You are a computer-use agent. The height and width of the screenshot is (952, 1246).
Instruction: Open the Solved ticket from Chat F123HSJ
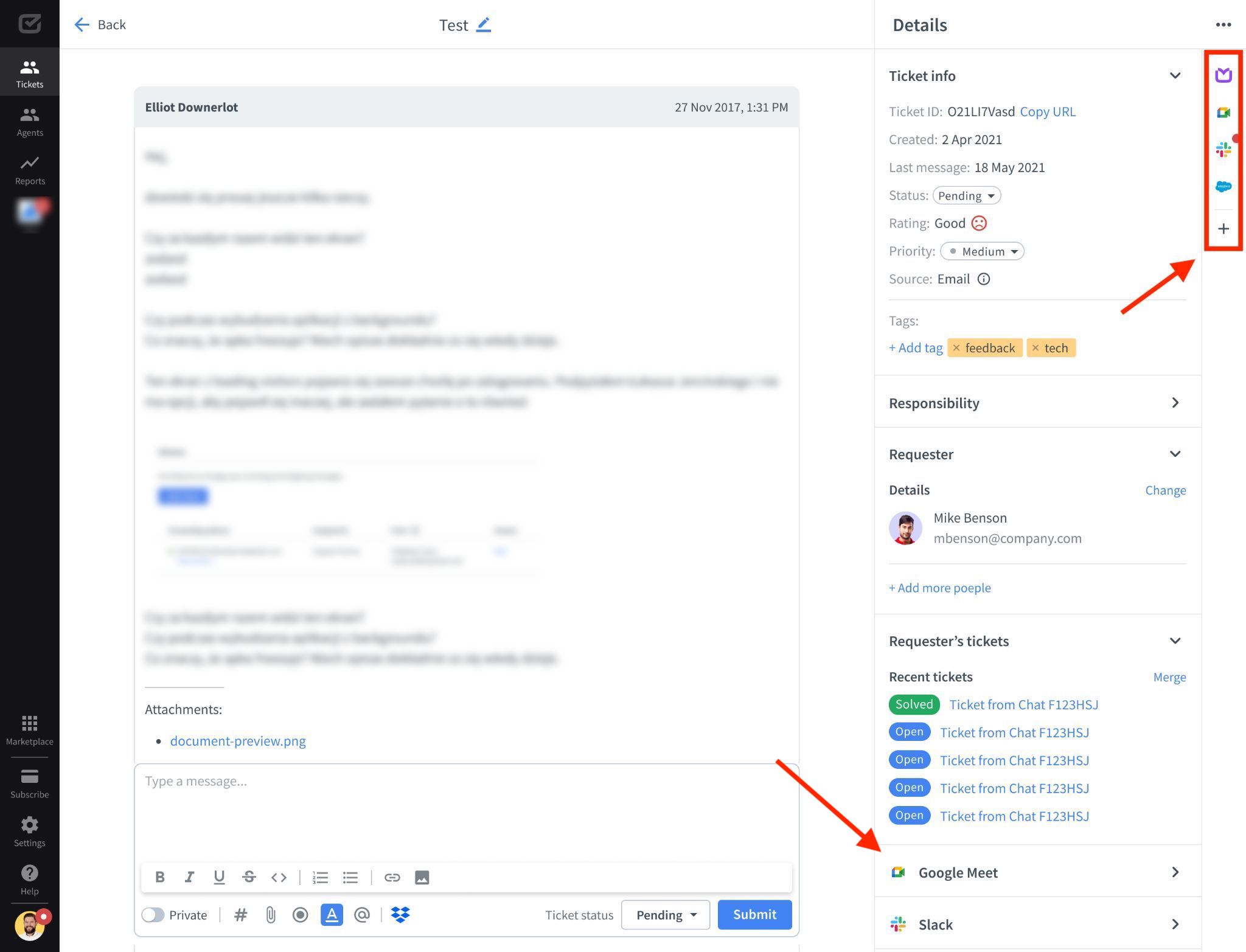1023,704
